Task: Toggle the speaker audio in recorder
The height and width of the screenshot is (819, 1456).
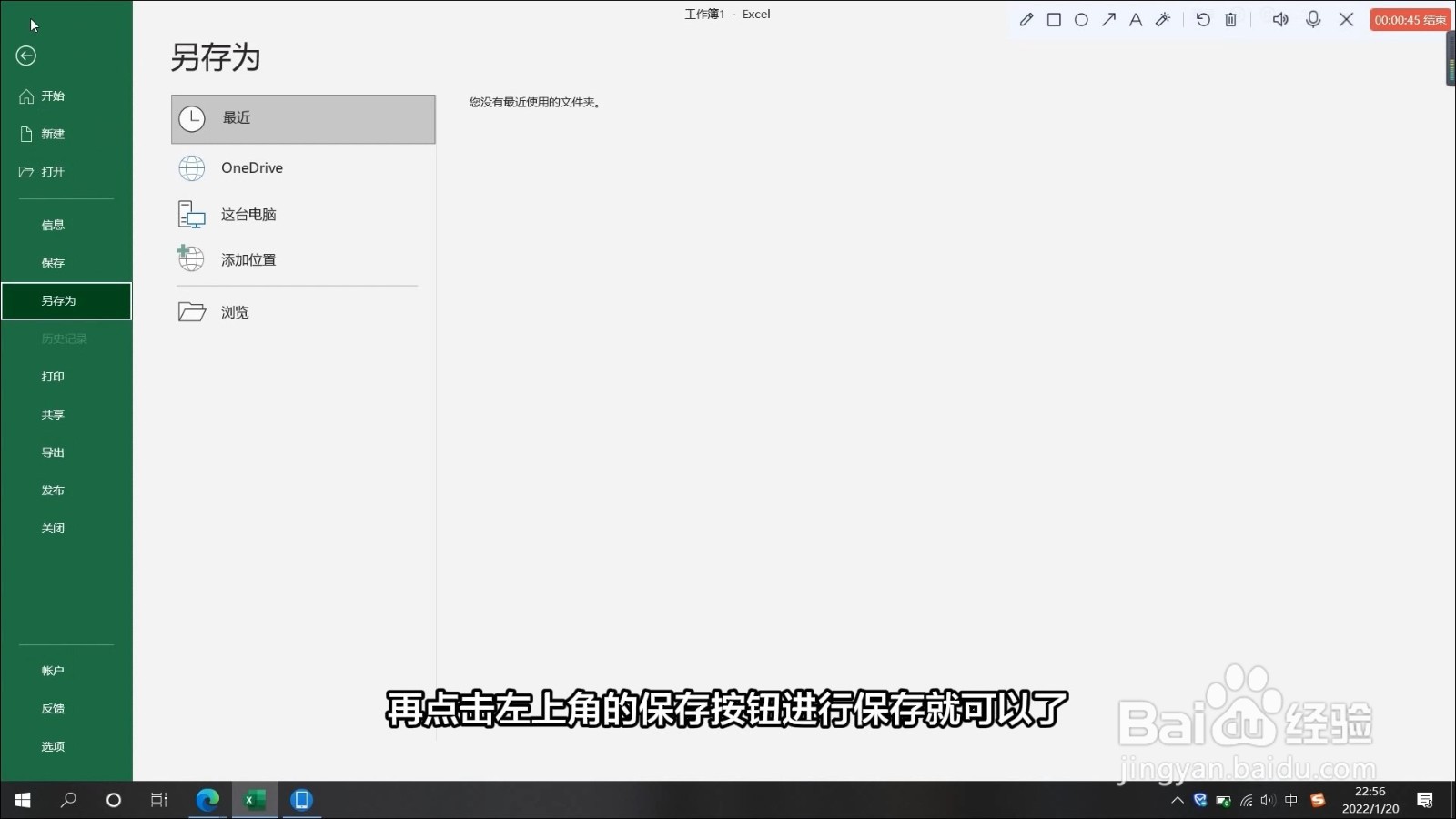Action: pos(1280,20)
